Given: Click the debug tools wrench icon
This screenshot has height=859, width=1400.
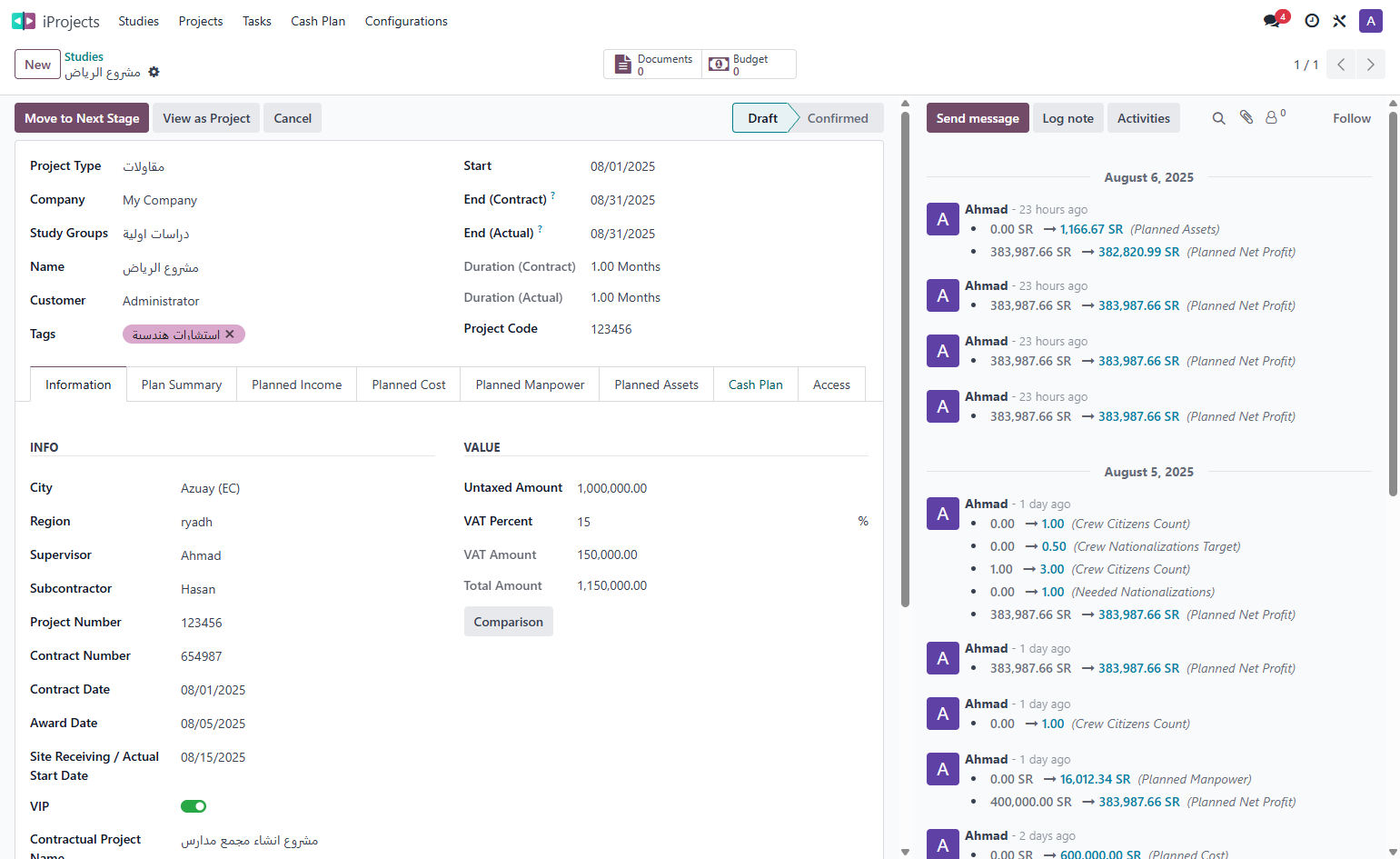Looking at the screenshot, I should (1339, 21).
